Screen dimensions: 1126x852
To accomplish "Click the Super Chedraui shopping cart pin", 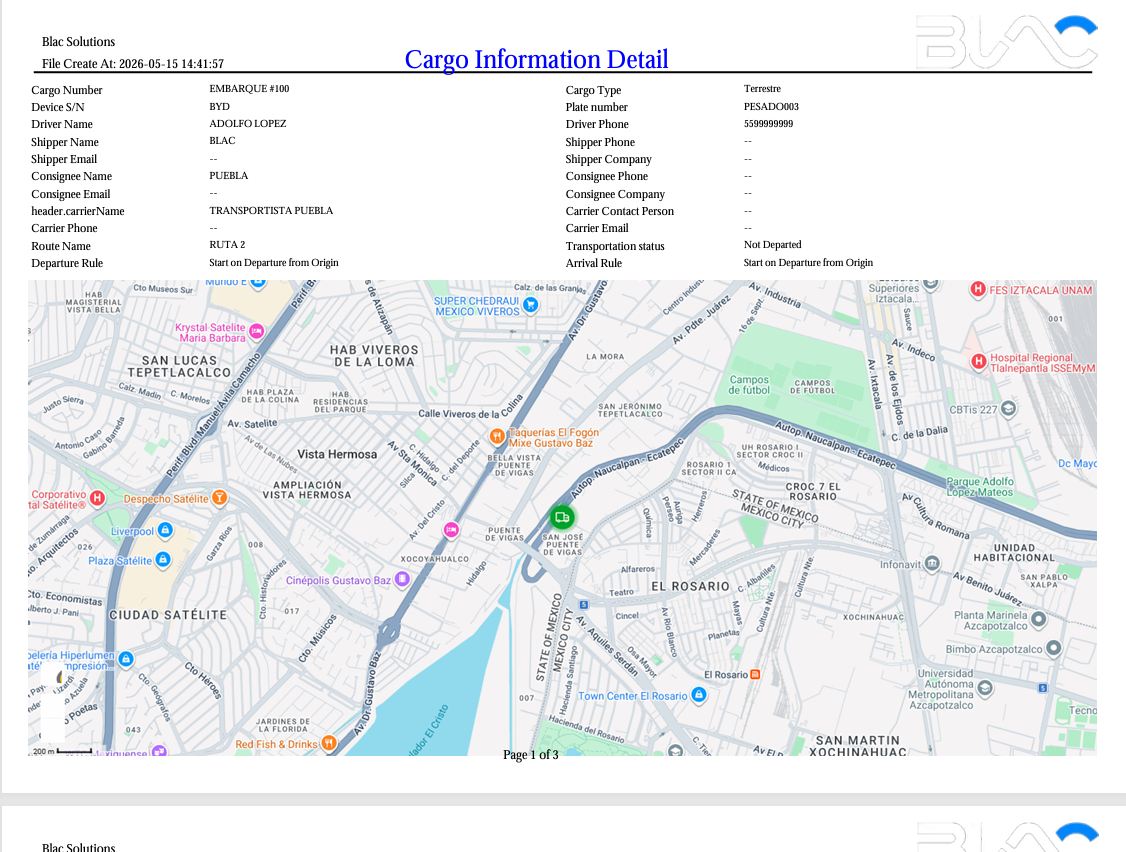I will tap(531, 305).
